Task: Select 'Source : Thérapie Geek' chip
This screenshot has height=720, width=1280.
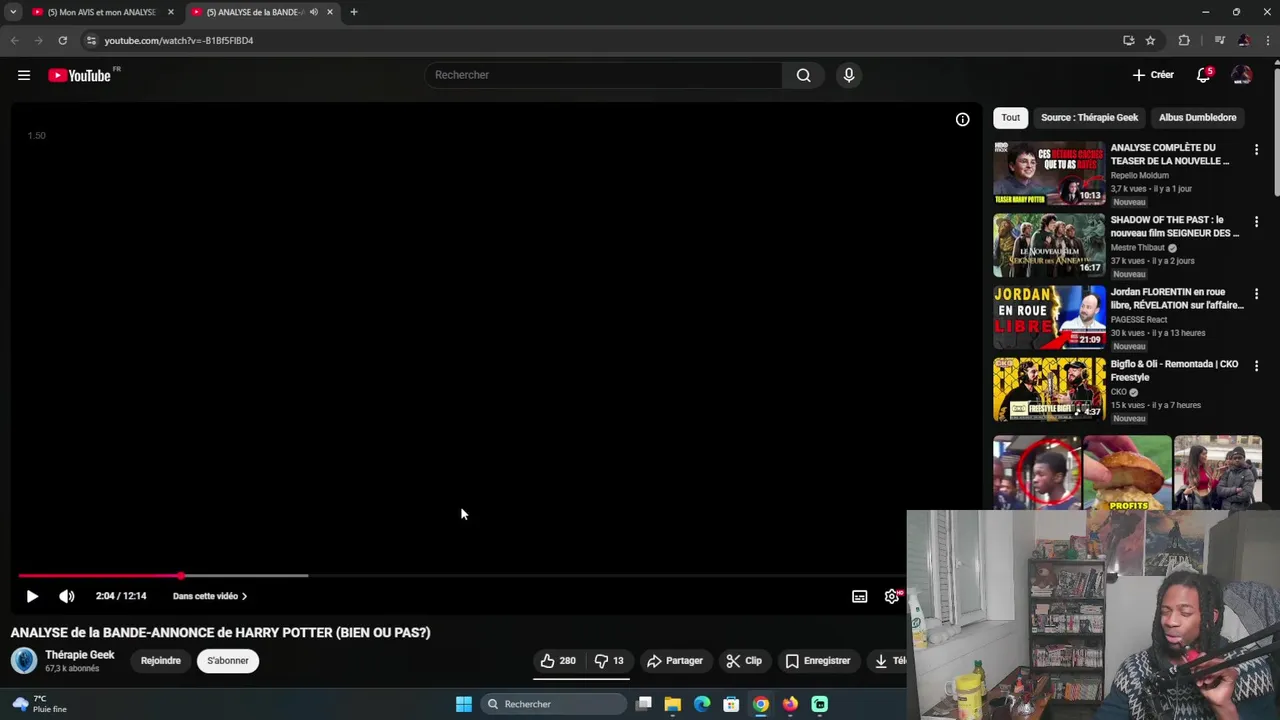Action: pos(1089,118)
